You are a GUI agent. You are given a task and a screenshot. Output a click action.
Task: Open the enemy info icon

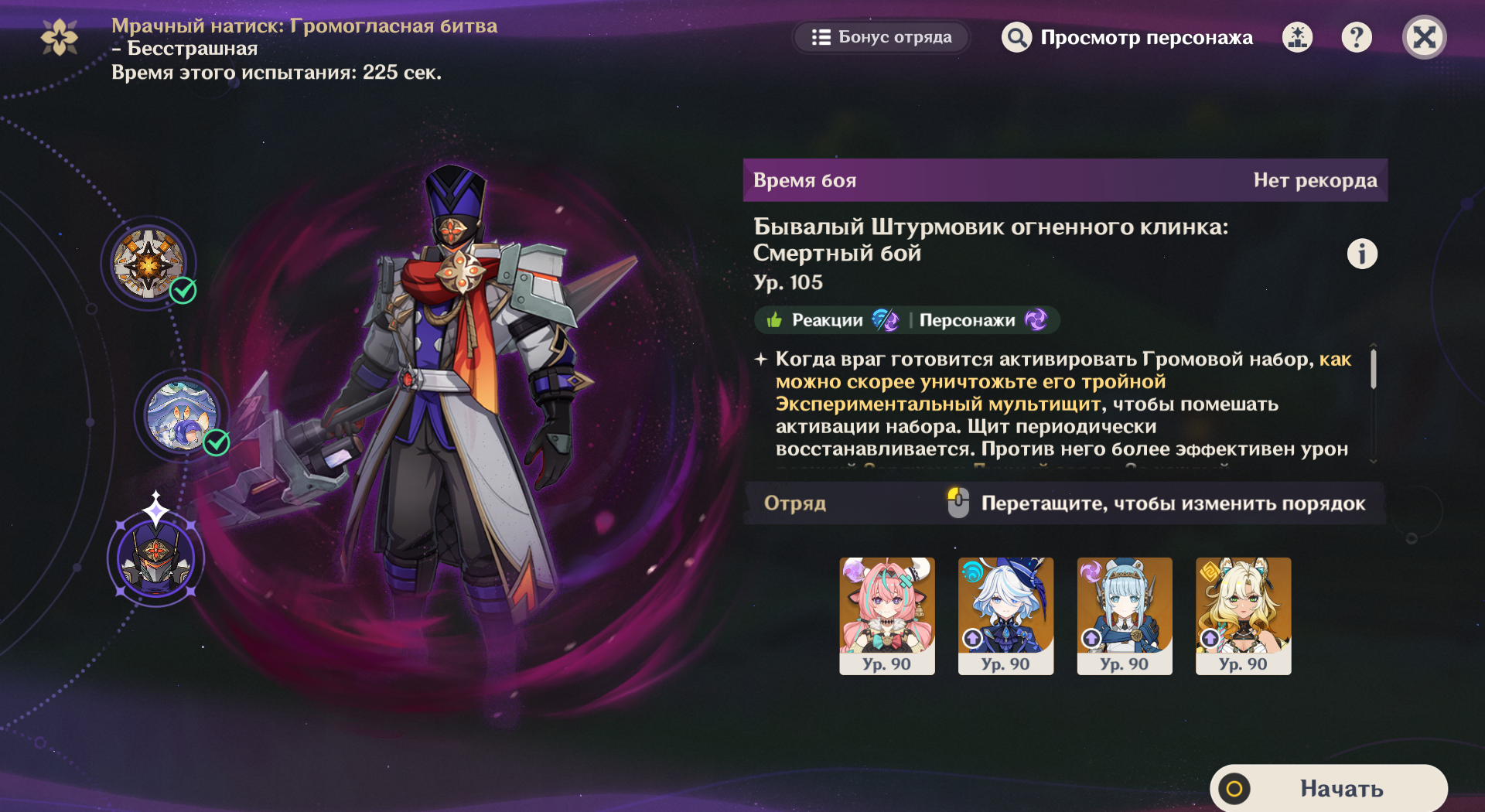[1362, 254]
